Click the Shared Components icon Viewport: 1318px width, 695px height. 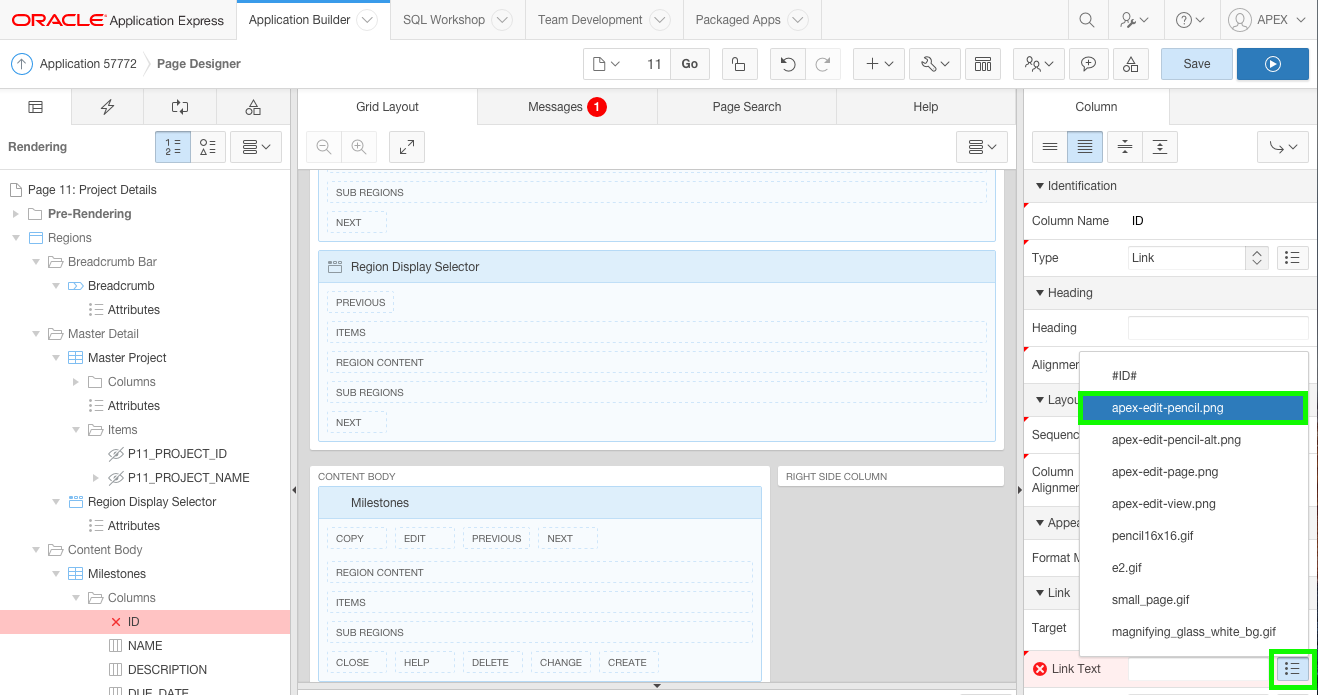coord(1130,64)
